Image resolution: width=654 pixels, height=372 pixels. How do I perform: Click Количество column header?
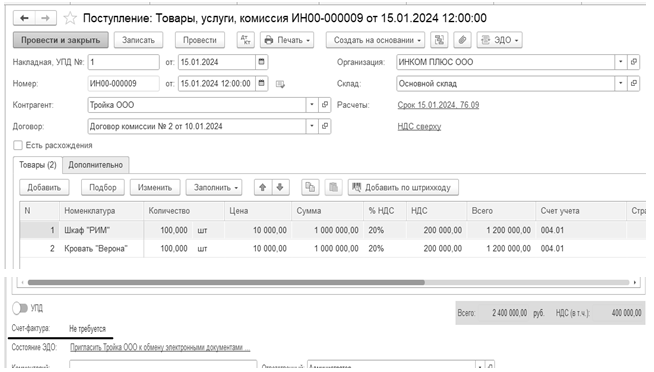[x=184, y=211]
